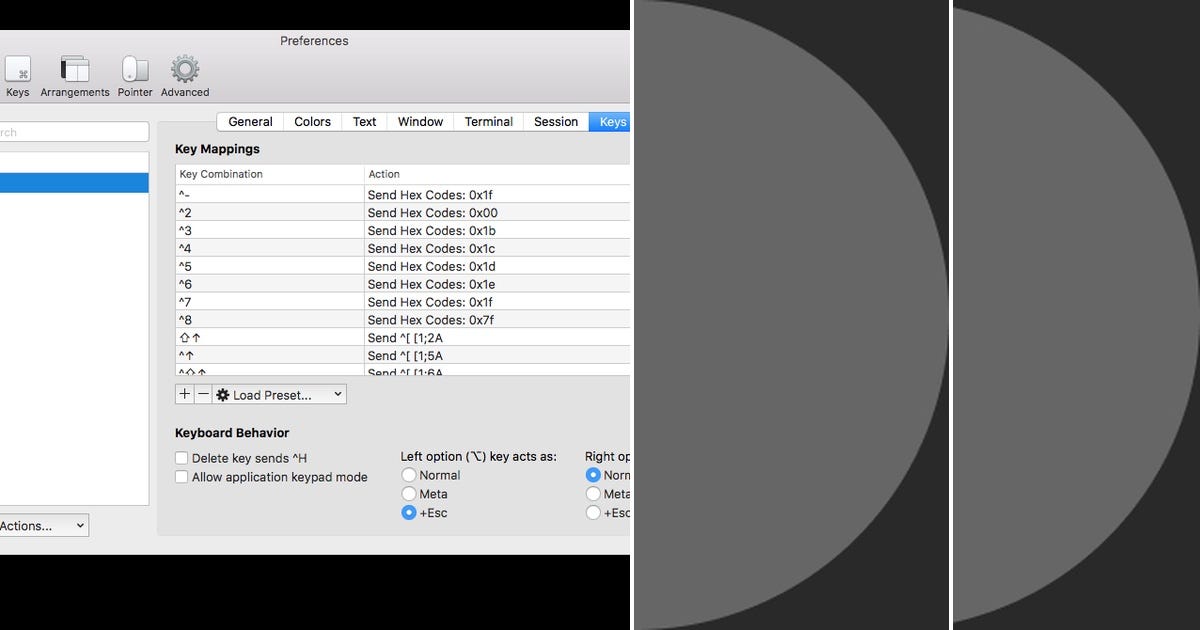Switch to the Colors tab

tap(312, 122)
